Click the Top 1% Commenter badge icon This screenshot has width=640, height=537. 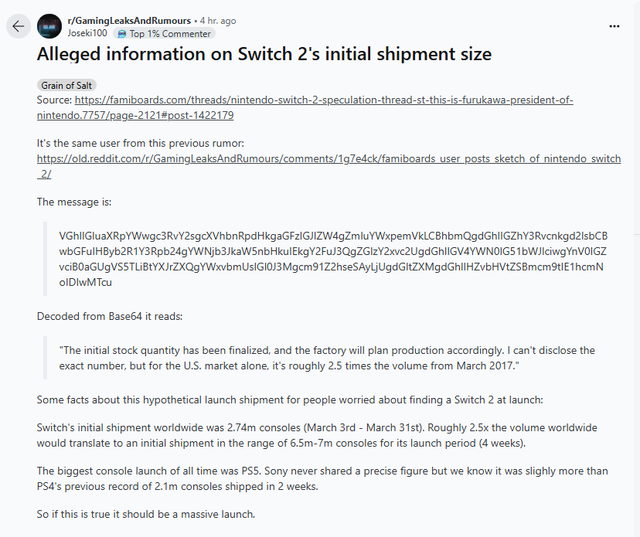[x=122, y=34]
